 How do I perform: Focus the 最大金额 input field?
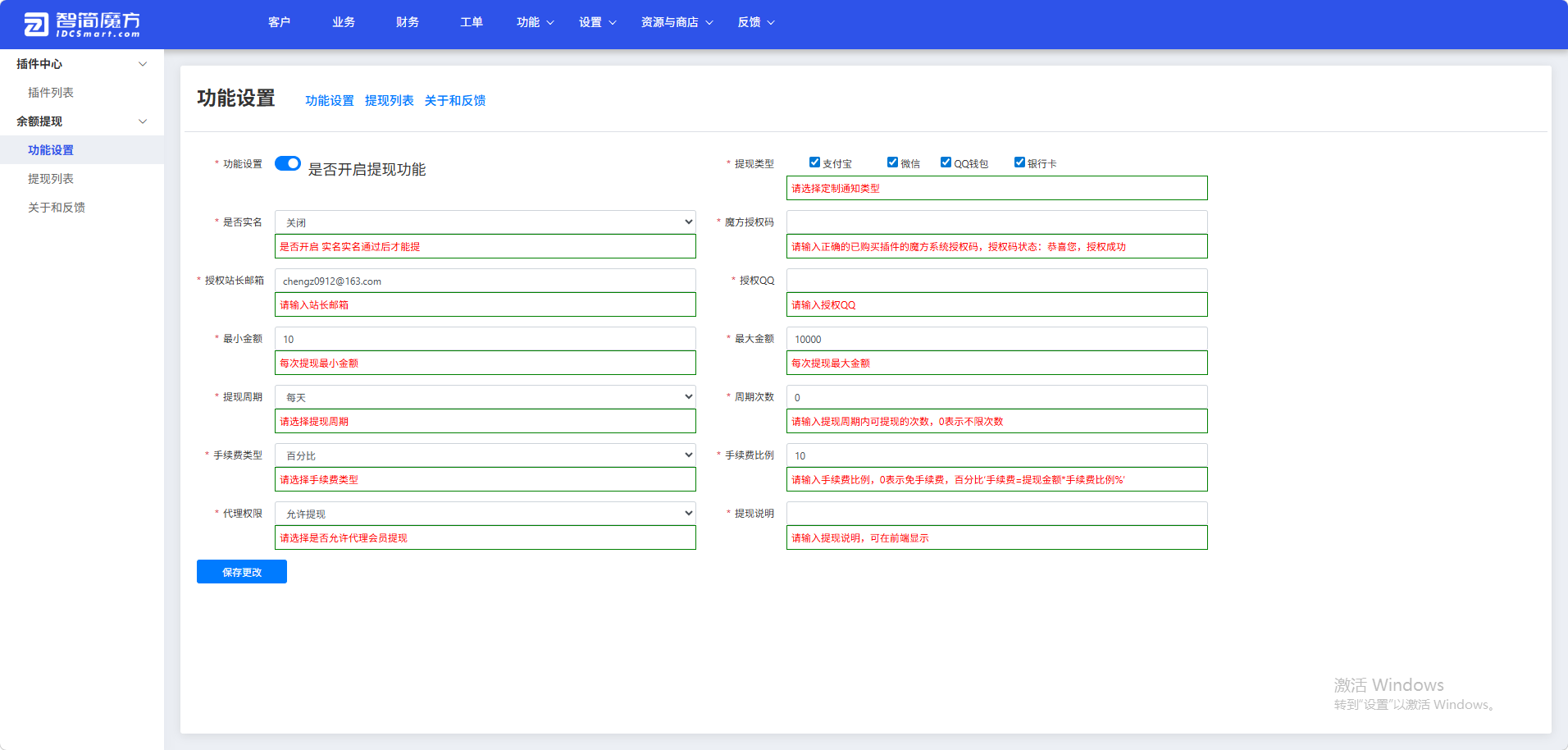(997, 339)
